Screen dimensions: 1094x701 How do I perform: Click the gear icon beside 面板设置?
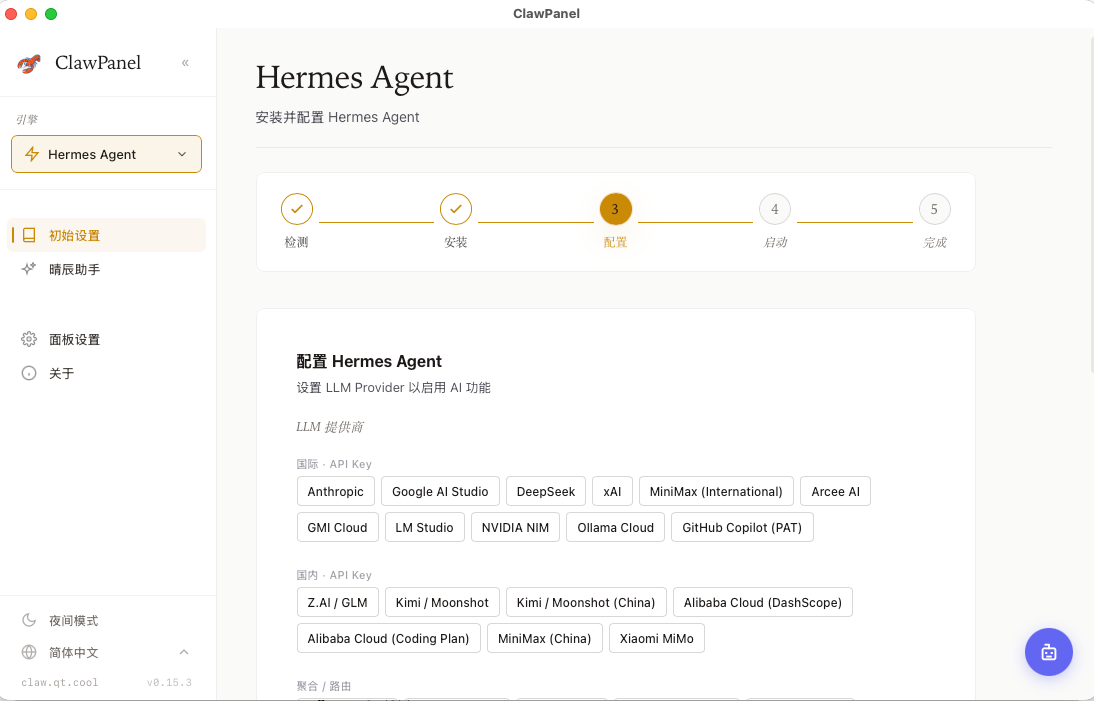point(29,339)
